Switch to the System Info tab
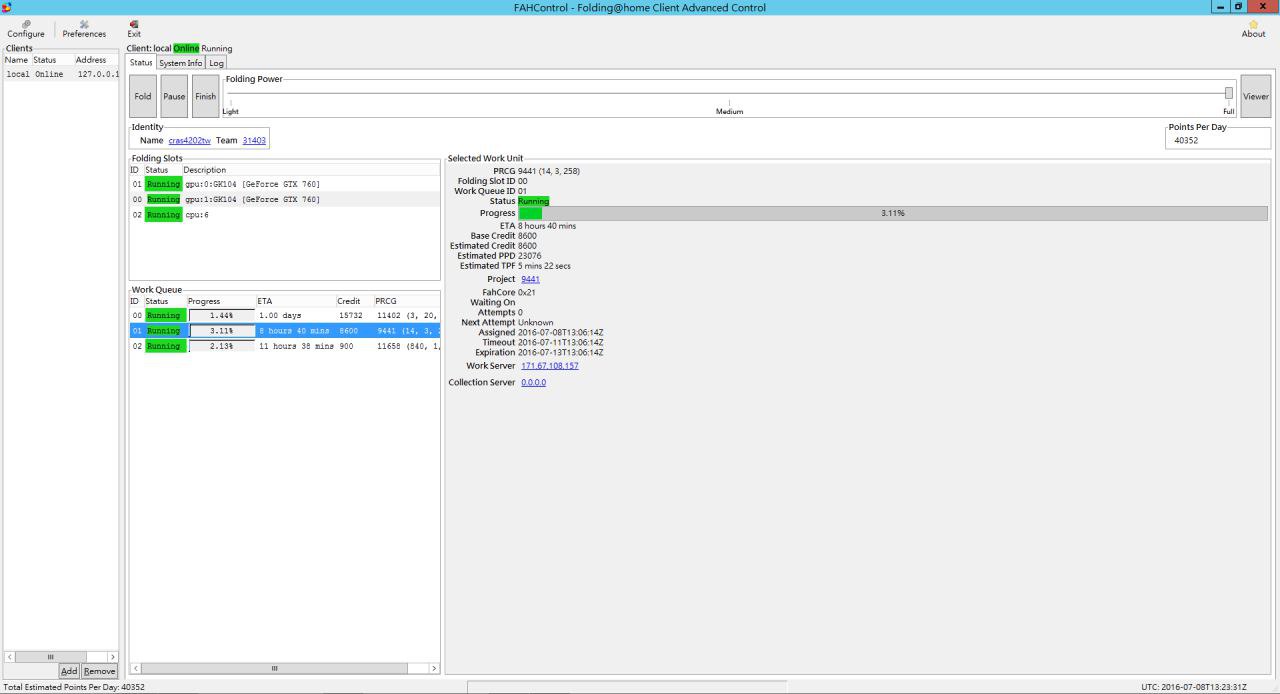 [180, 63]
